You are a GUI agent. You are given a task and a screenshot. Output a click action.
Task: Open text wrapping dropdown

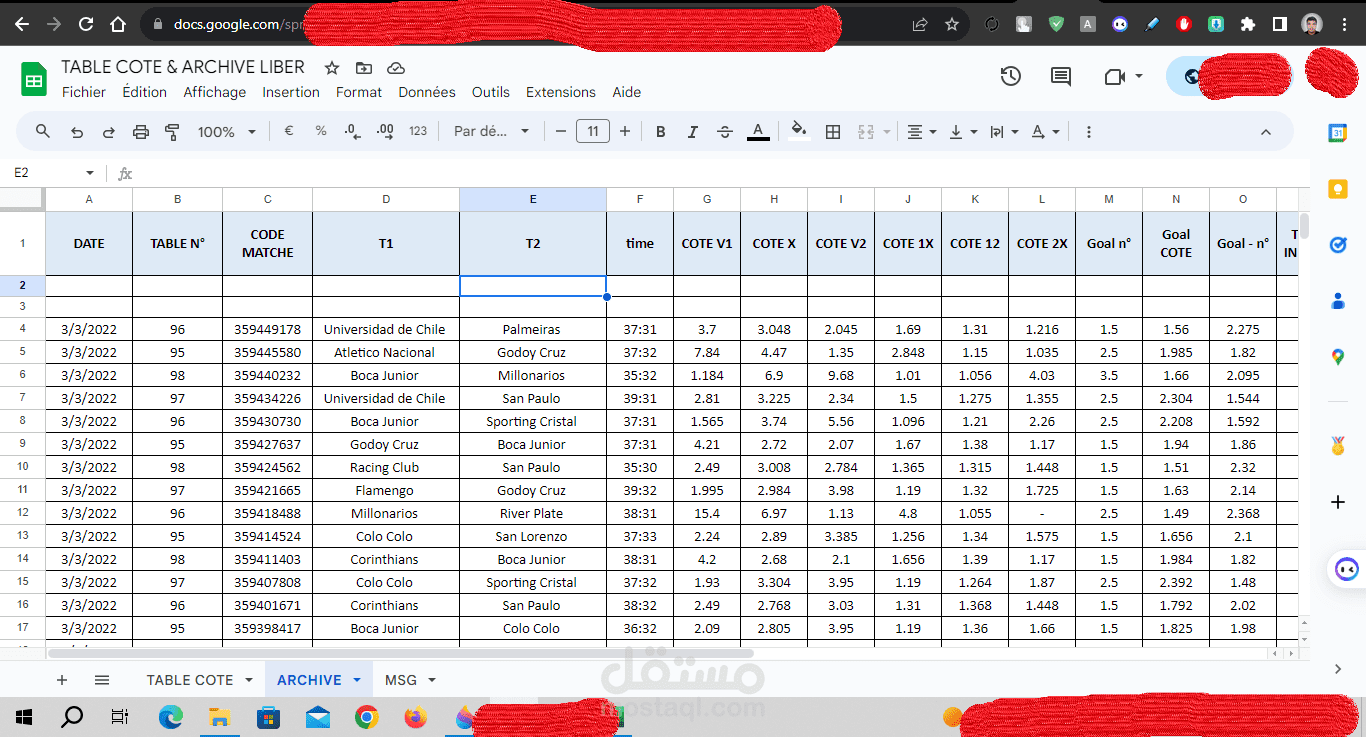click(x=1003, y=131)
